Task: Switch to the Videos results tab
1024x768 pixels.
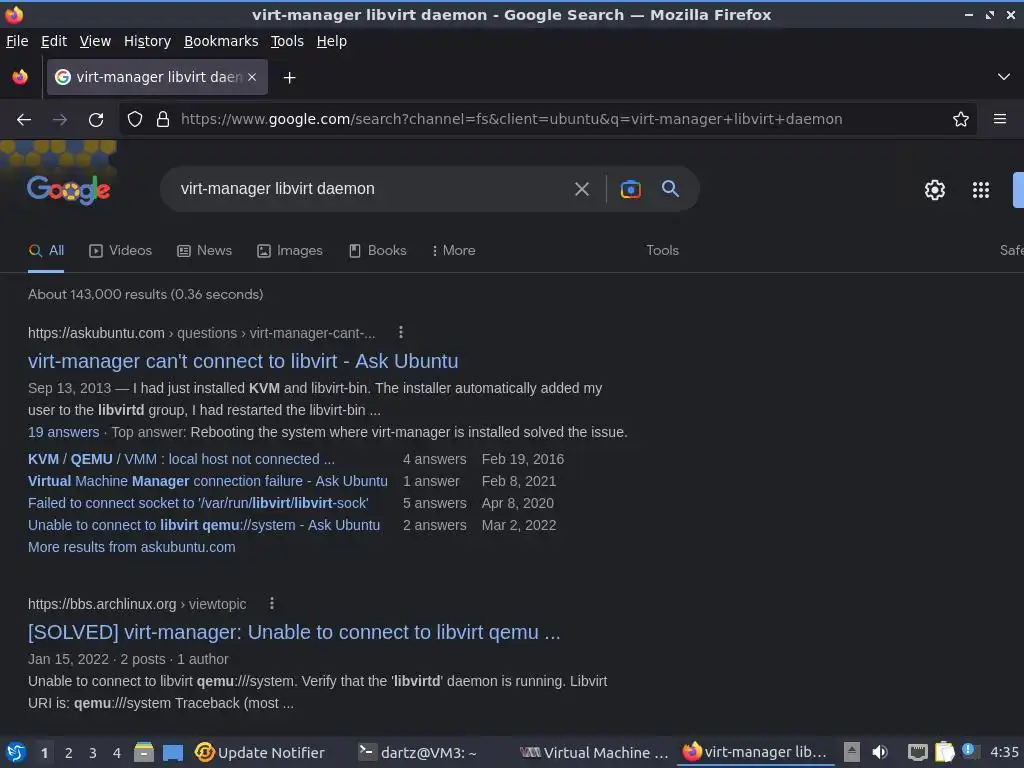Action: (x=120, y=251)
